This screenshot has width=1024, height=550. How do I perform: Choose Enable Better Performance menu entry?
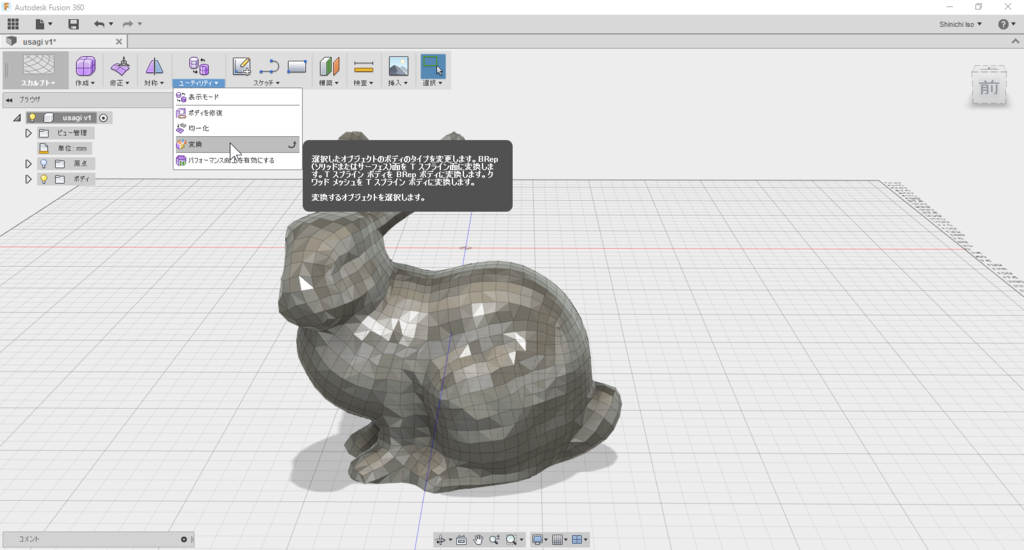238,160
